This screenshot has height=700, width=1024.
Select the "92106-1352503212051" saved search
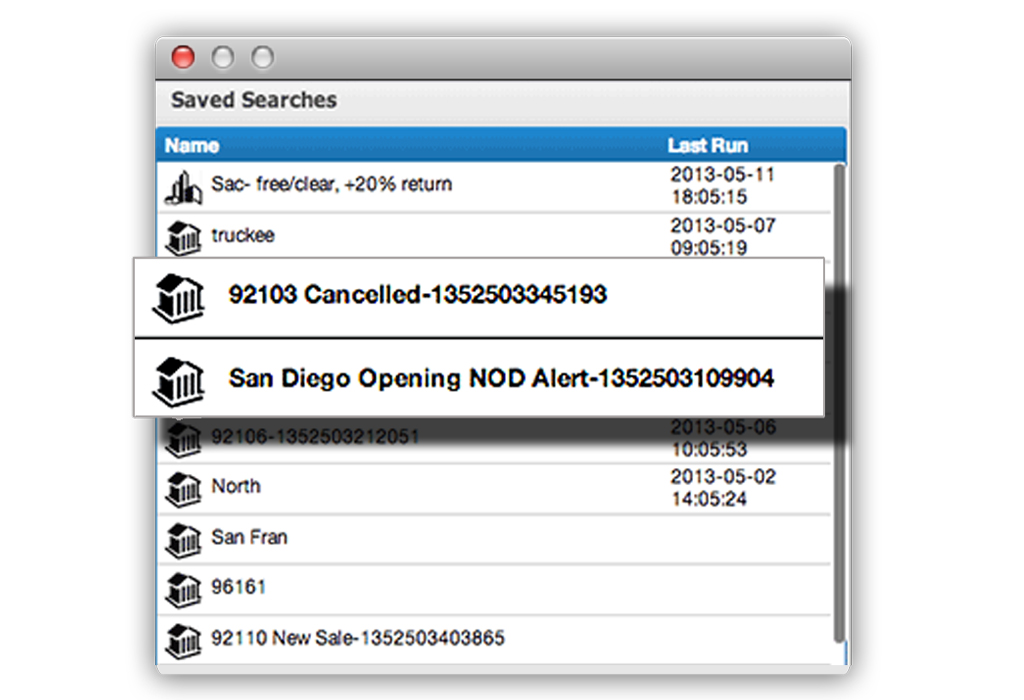315,437
